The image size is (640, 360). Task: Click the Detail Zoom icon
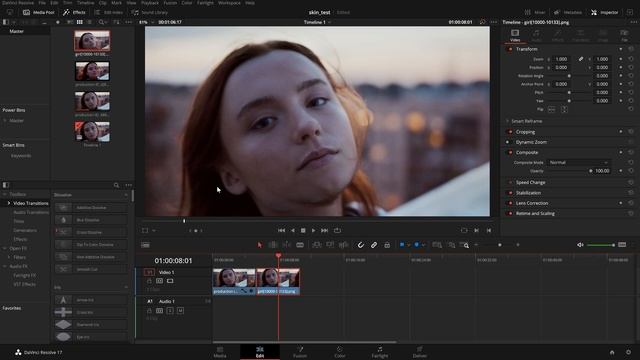(x=451, y=245)
